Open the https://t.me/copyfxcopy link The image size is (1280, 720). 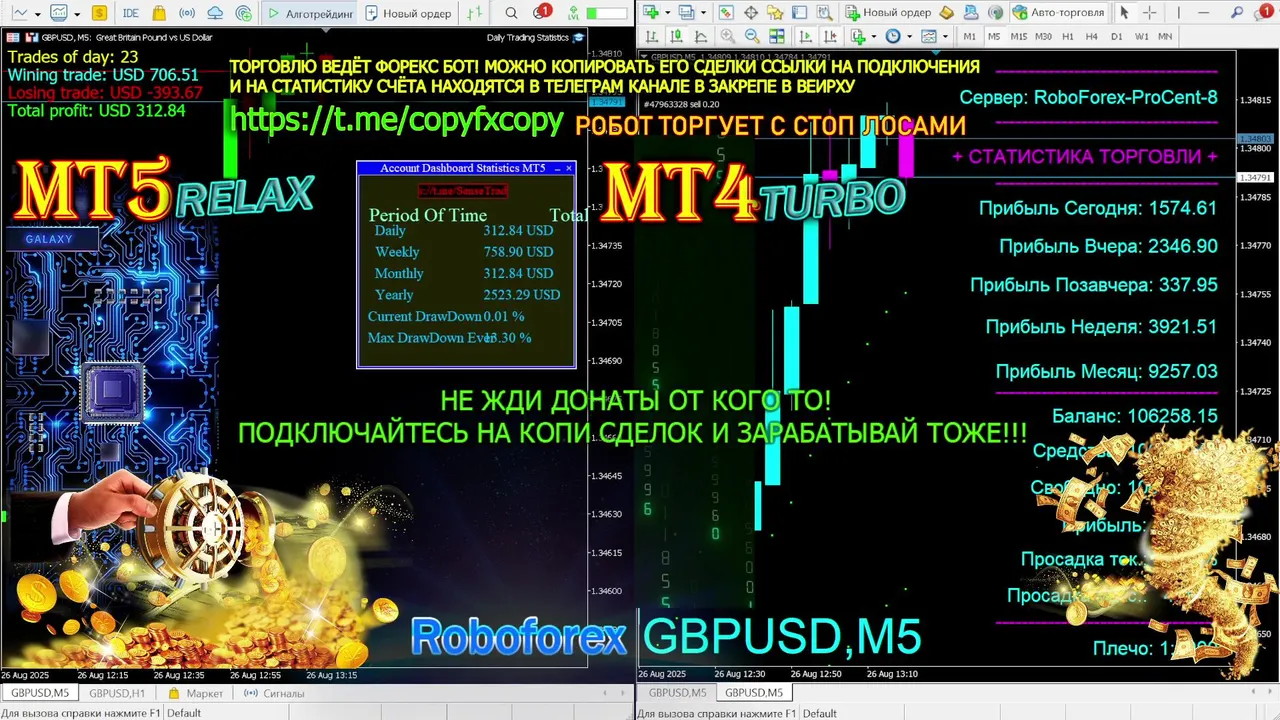point(398,120)
